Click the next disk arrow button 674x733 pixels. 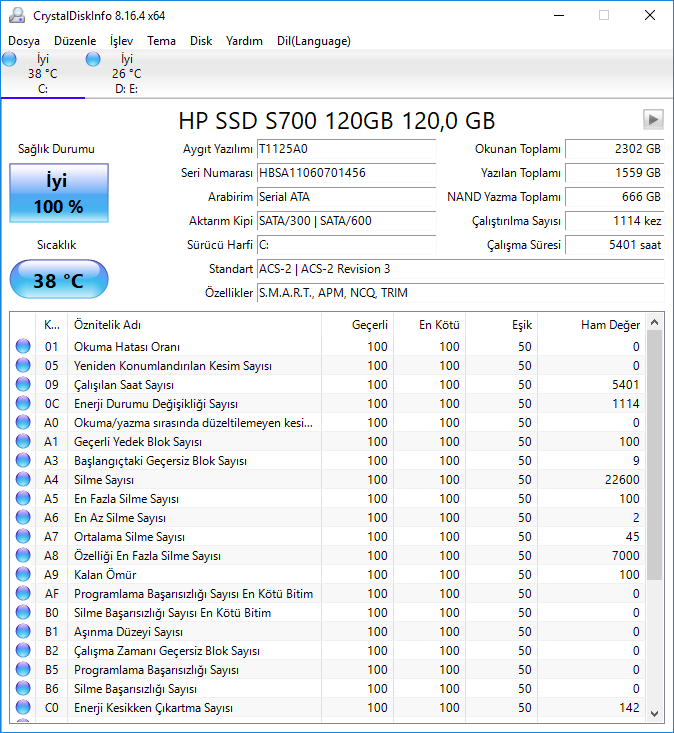coord(653,120)
